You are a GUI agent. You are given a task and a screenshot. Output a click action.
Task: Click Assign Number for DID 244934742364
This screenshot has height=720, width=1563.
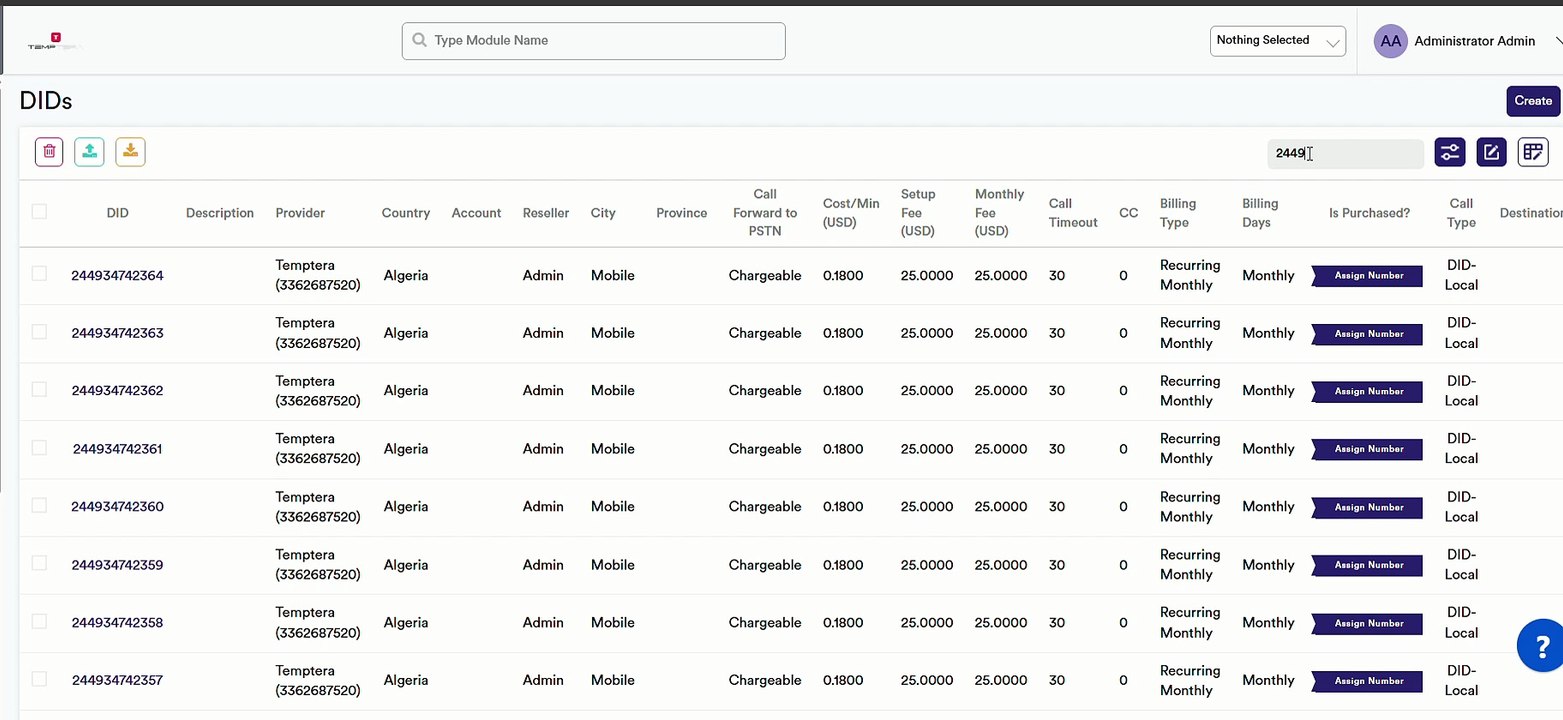(x=1367, y=276)
